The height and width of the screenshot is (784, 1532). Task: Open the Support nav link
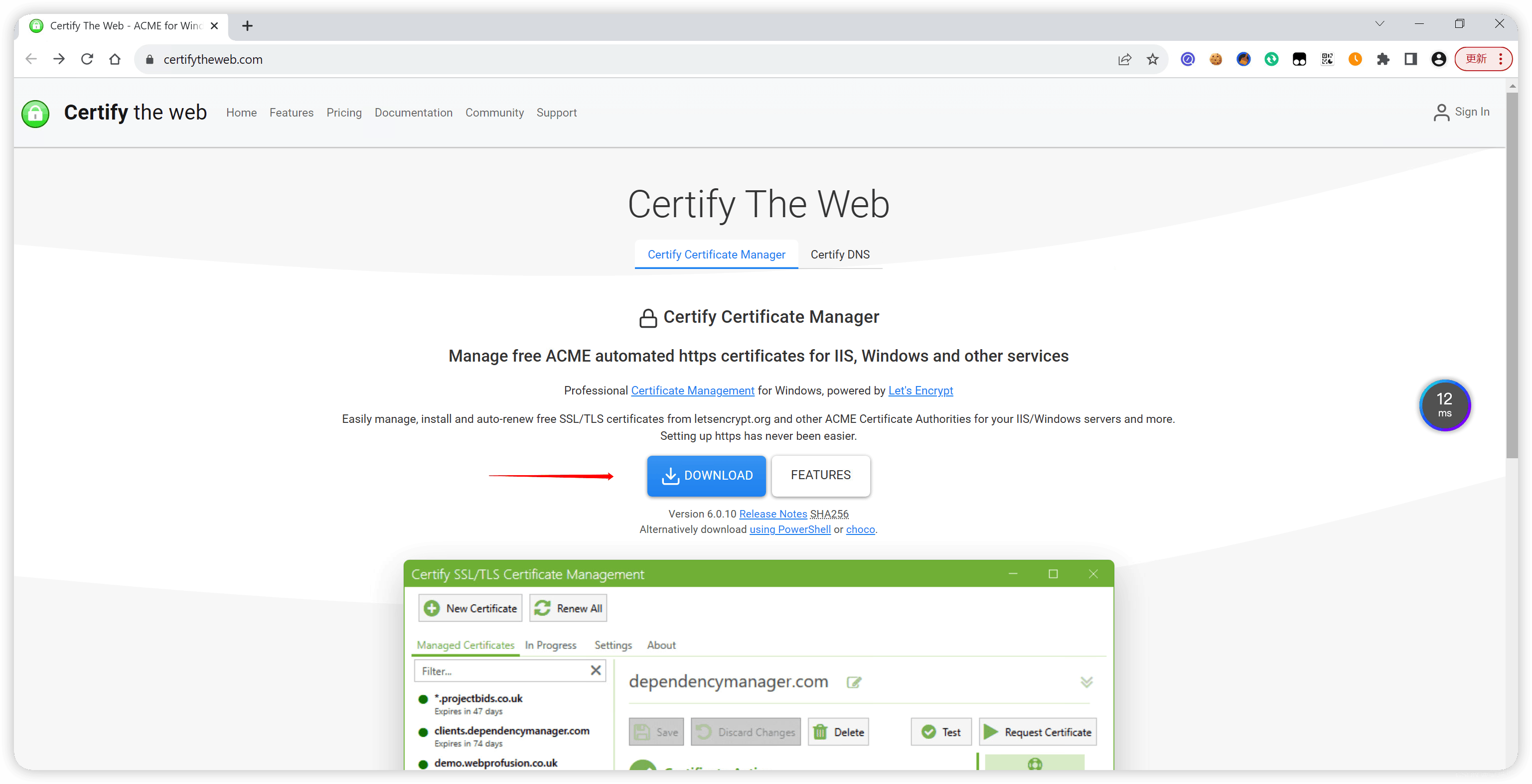coord(557,113)
